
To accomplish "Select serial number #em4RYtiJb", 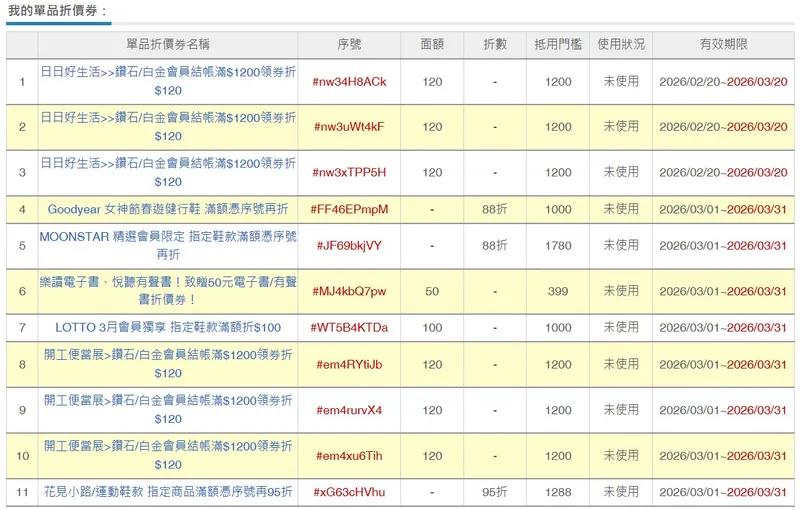I will 349,365.
